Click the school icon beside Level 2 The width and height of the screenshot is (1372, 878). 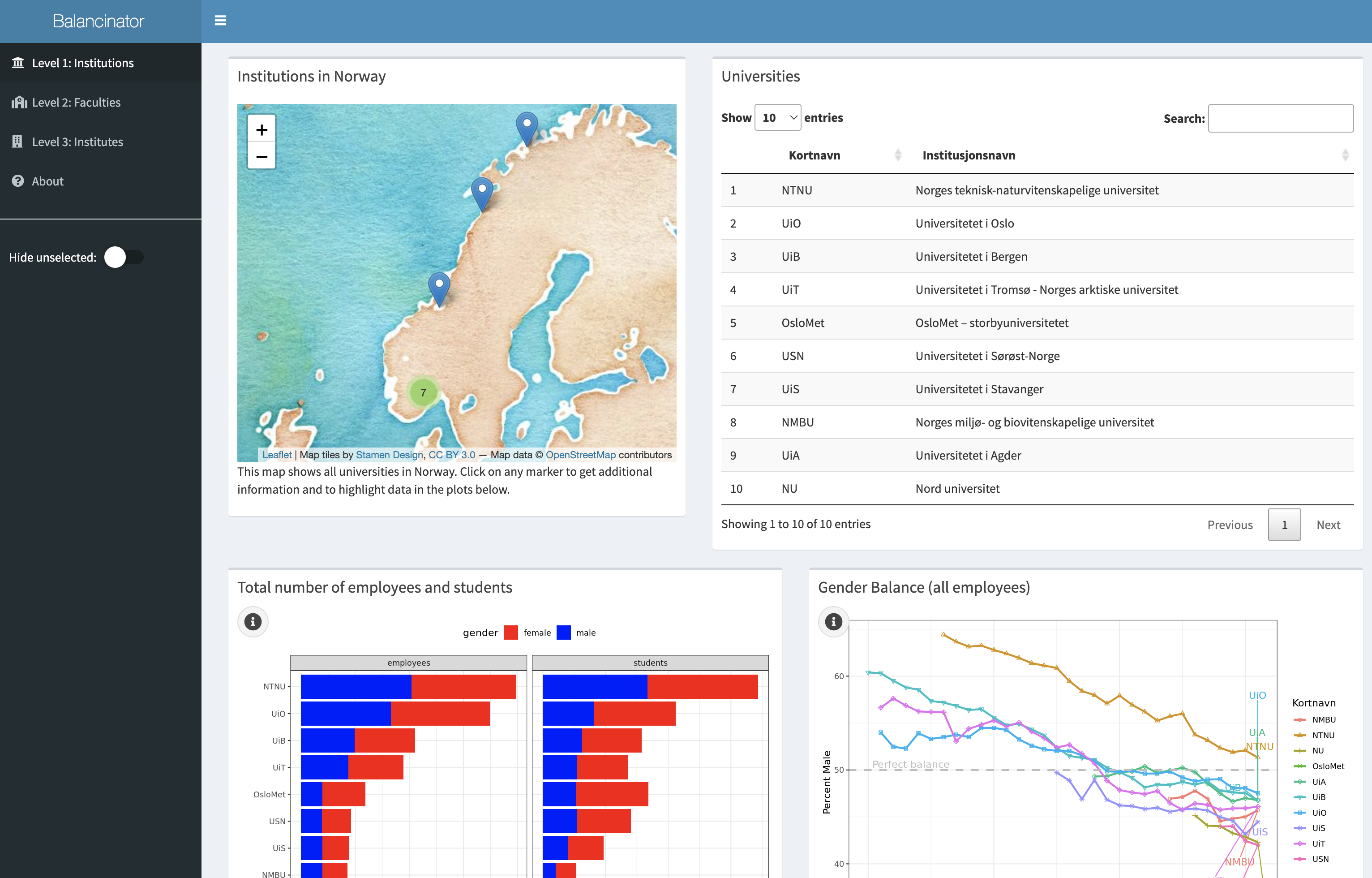pos(19,102)
